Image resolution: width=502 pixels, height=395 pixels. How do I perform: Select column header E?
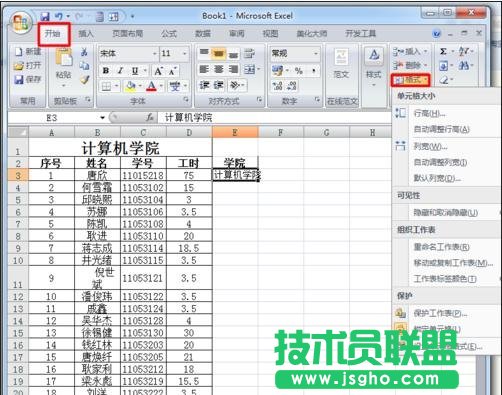tap(235, 132)
